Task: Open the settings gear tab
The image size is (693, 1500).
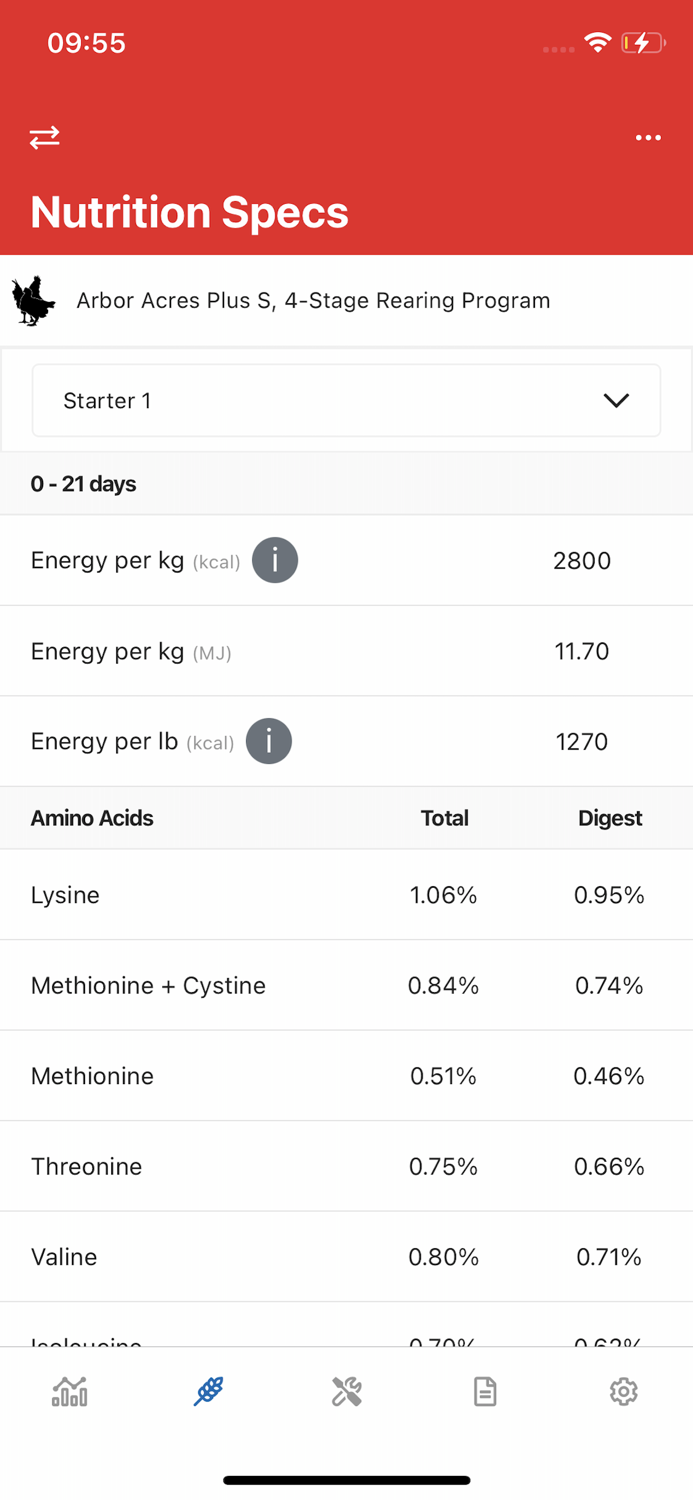Action: tap(623, 1391)
